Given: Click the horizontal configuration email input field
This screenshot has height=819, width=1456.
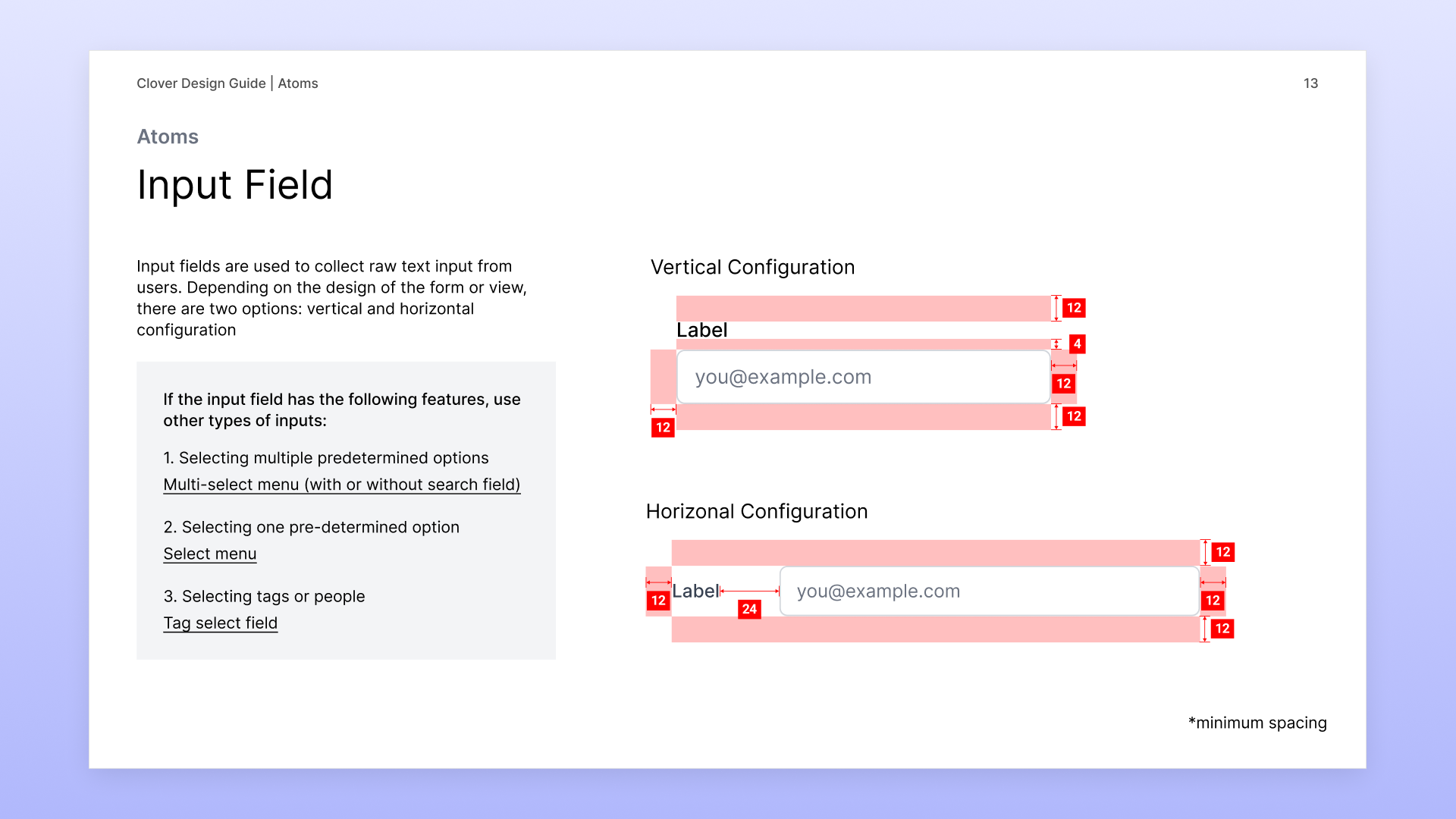Looking at the screenshot, I should click(989, 591).
